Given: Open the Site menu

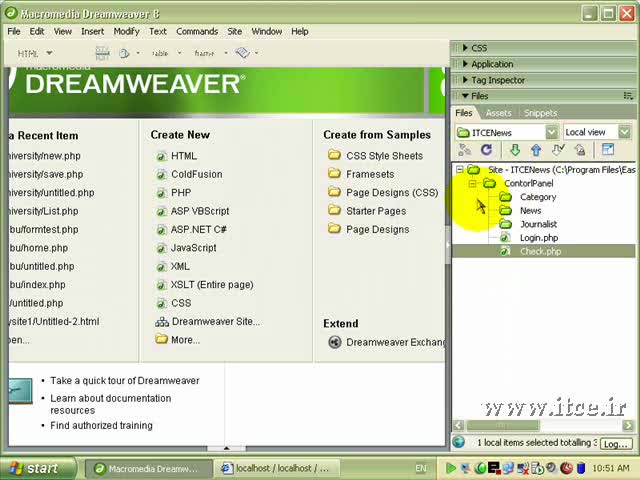Looking at the screenshot, I should pos(235,31).
